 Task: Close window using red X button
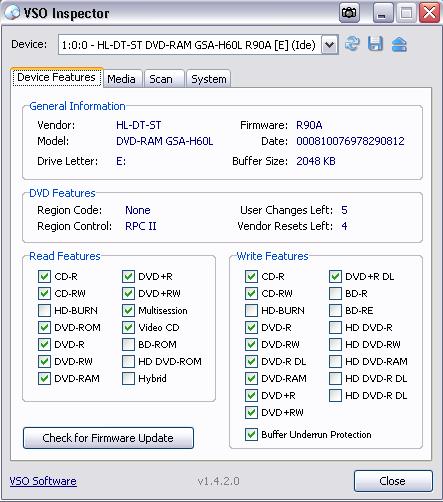point(429,13)
